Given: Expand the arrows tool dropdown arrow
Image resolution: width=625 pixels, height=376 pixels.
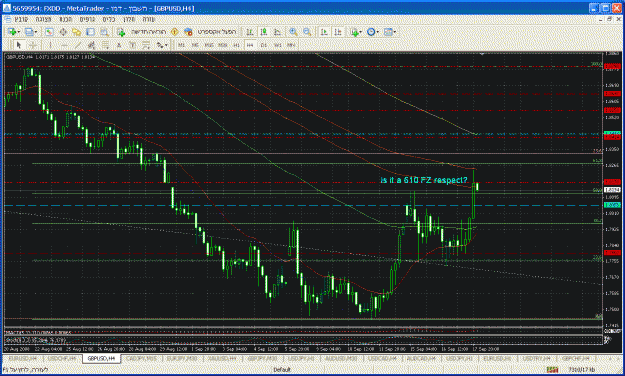Looking at the screenshot, I should (166, 45).
